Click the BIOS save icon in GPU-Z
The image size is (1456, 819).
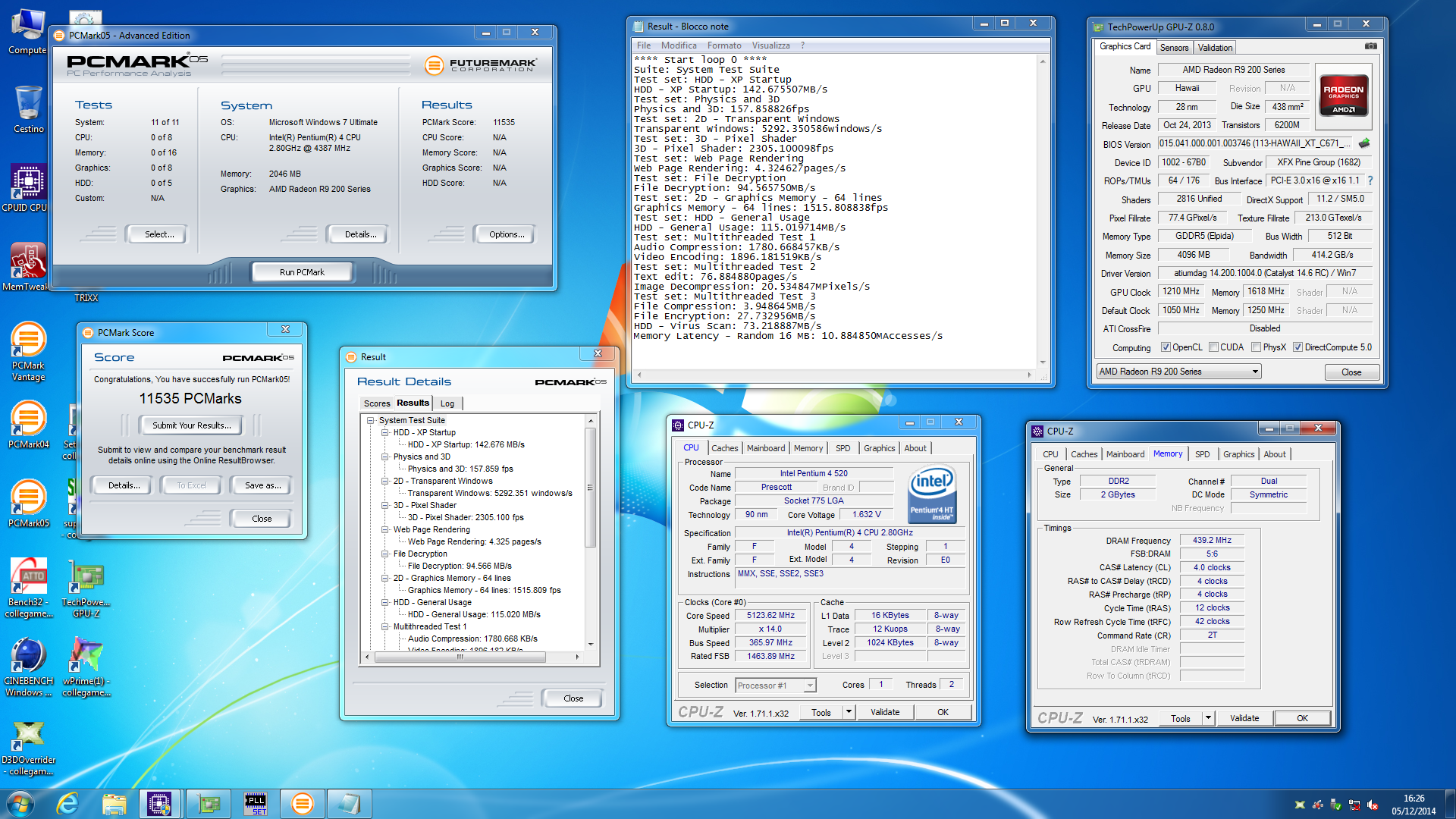(x=1365, y=143)
